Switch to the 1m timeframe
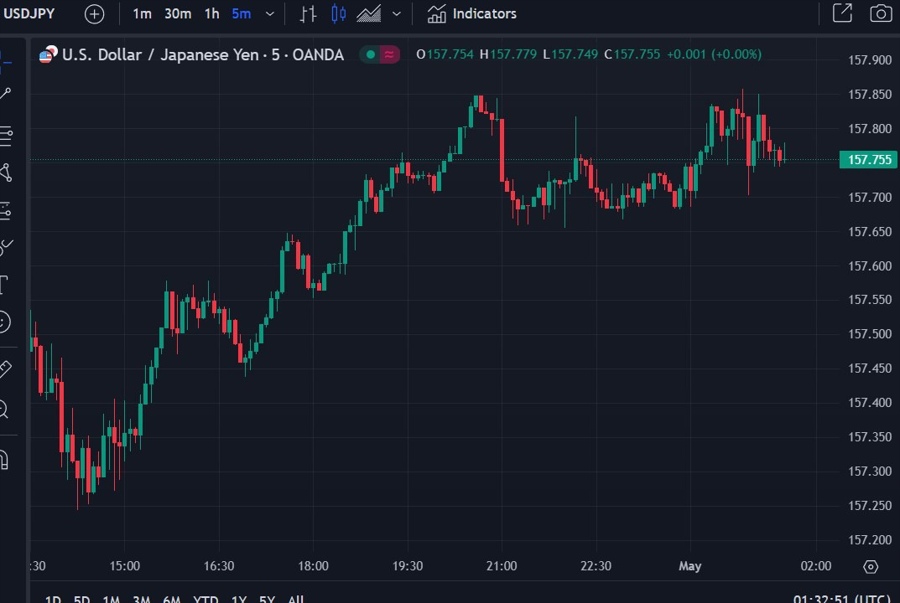The height and width of the screenshot is (603, 900). 142,14
